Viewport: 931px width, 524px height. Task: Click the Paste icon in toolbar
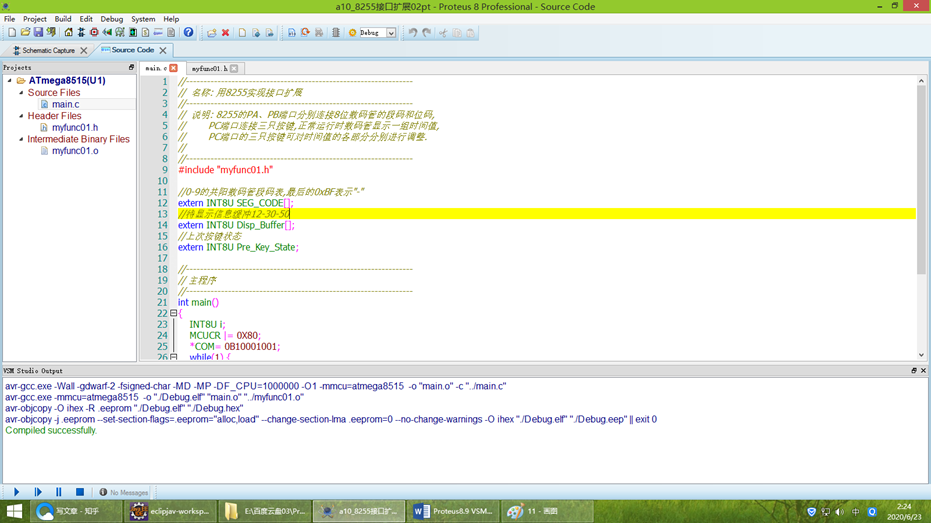point(470,33)
